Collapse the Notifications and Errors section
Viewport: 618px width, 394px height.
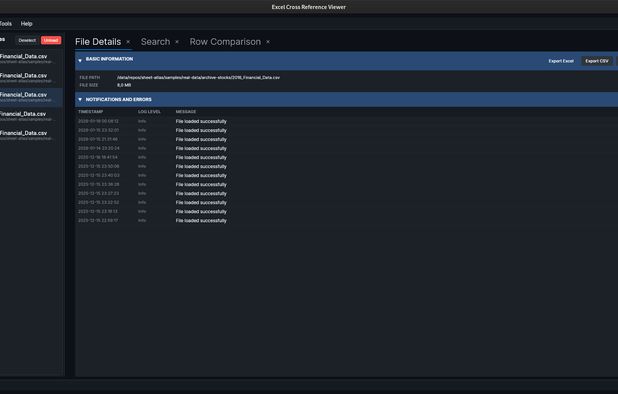pos(80,100)
